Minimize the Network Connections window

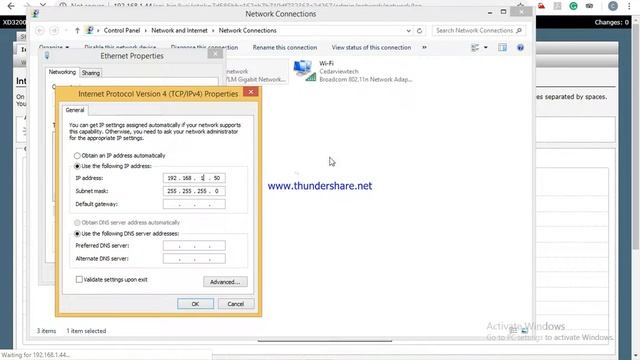tap(490, 13)
